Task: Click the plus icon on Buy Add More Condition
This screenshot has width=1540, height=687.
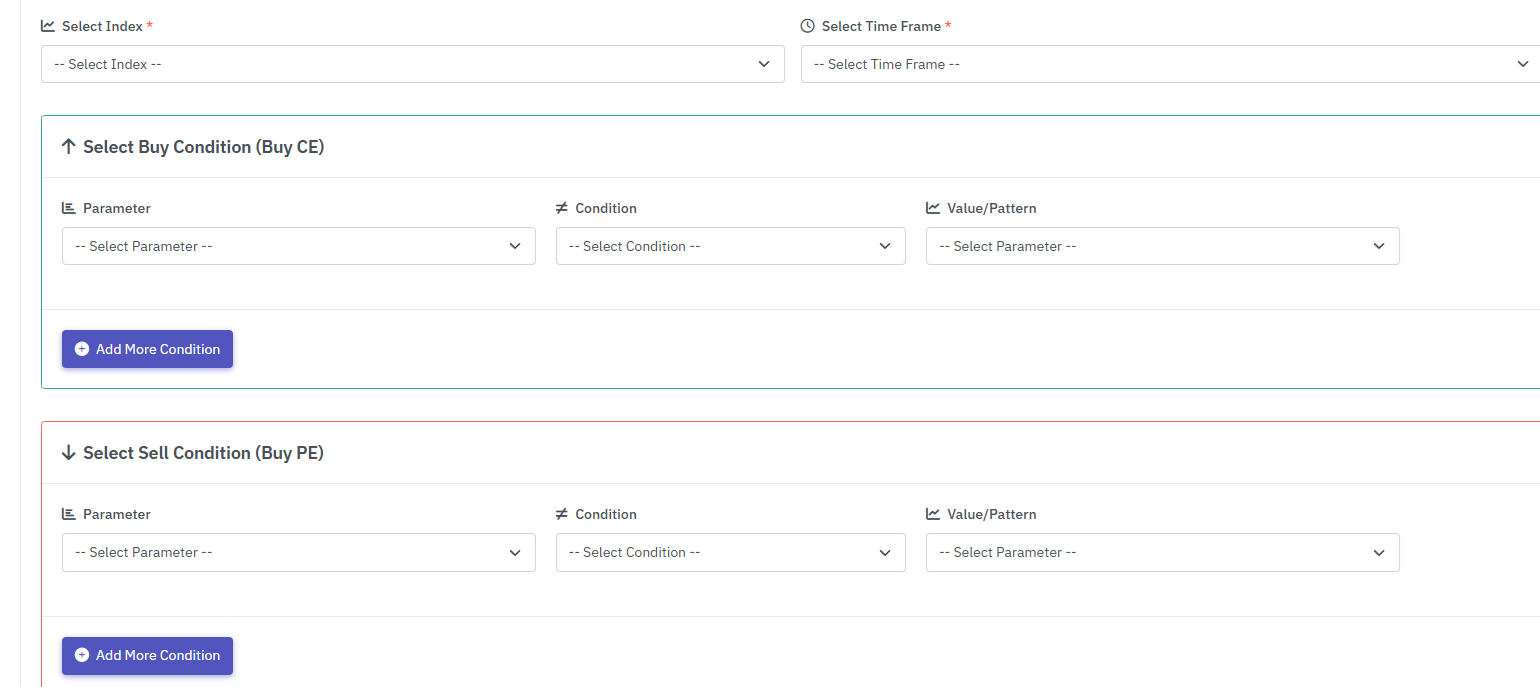Action: pos(81,348)
